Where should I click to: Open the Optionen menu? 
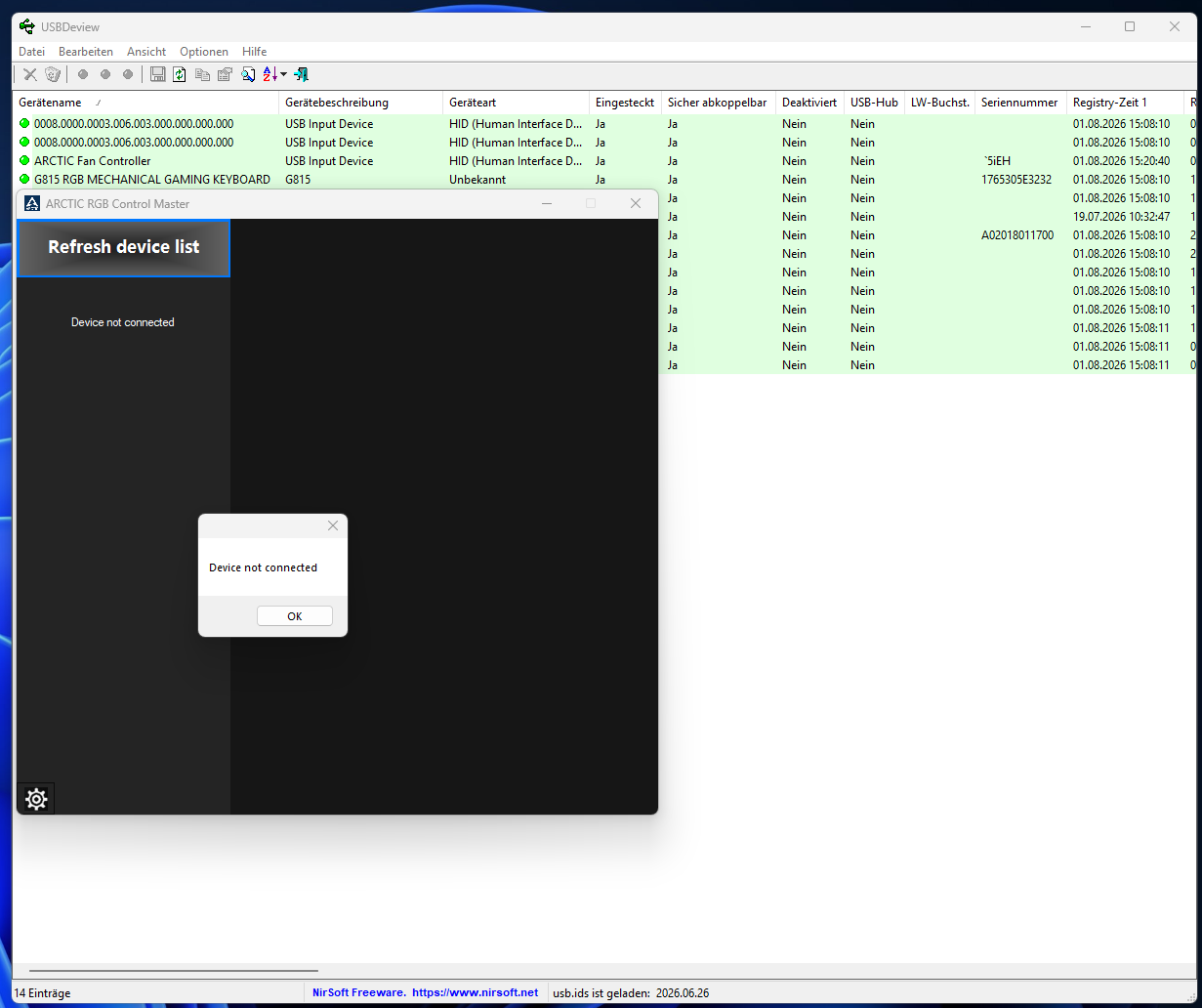(204, 52)
